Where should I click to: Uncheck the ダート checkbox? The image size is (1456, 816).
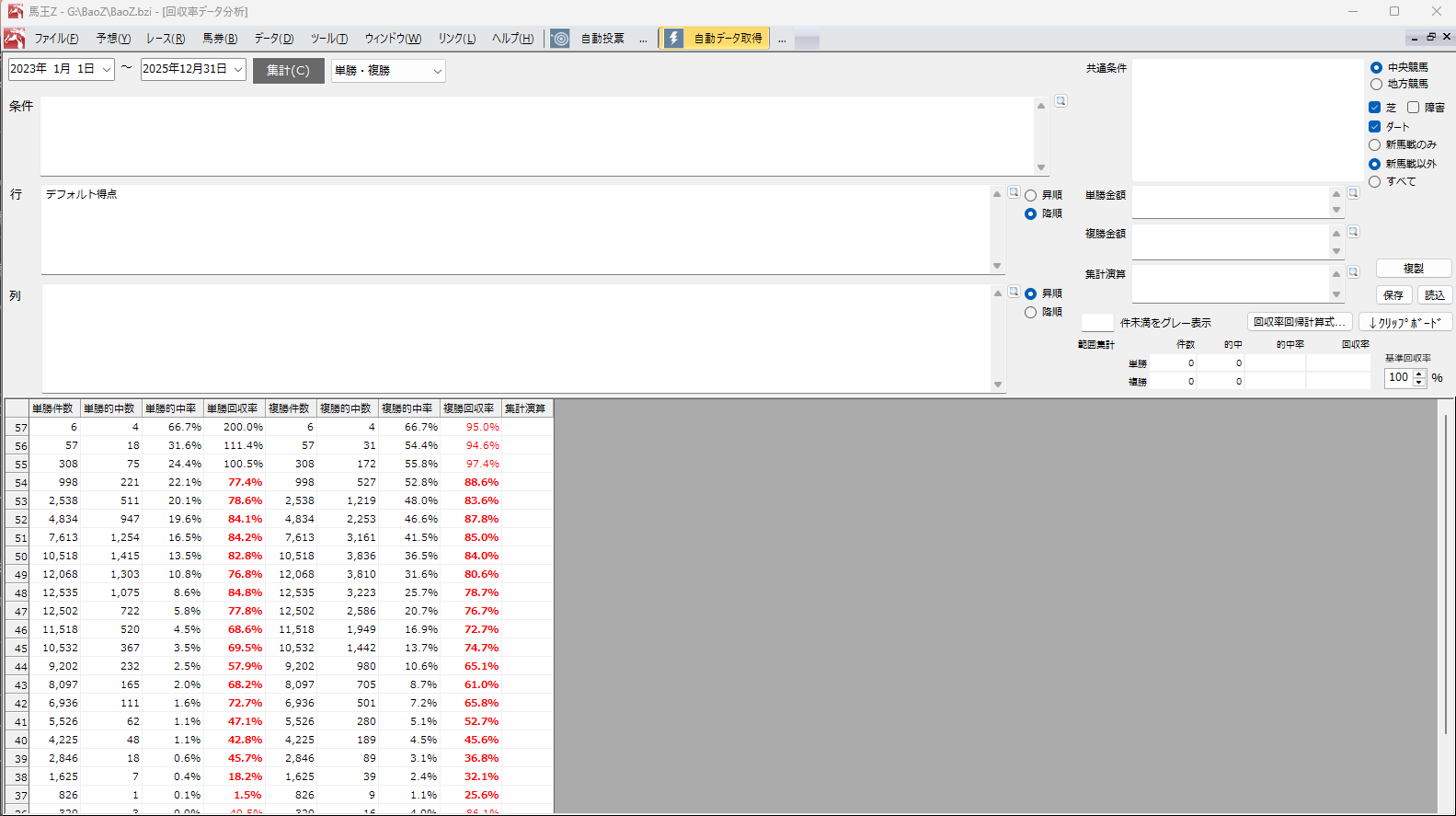pos(1374,126)
